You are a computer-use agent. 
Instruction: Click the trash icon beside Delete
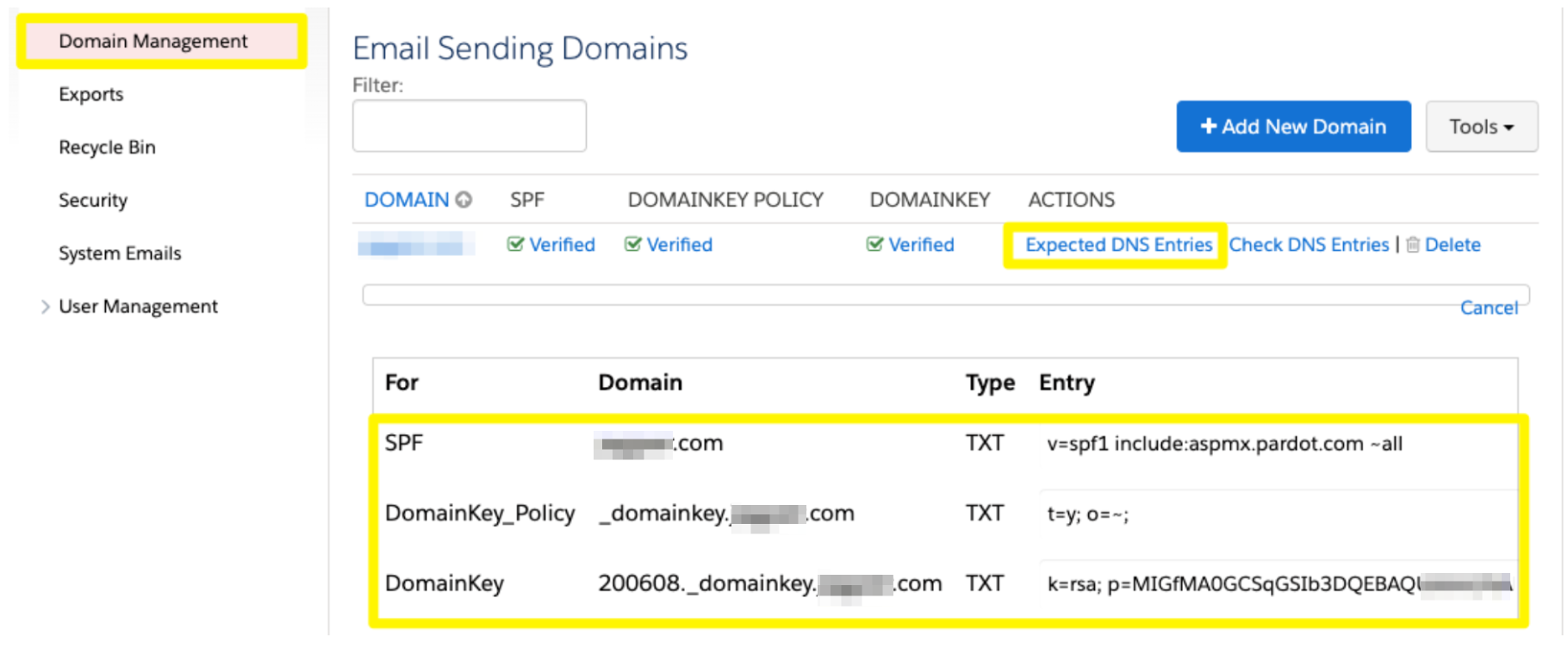coord(1413,245)
